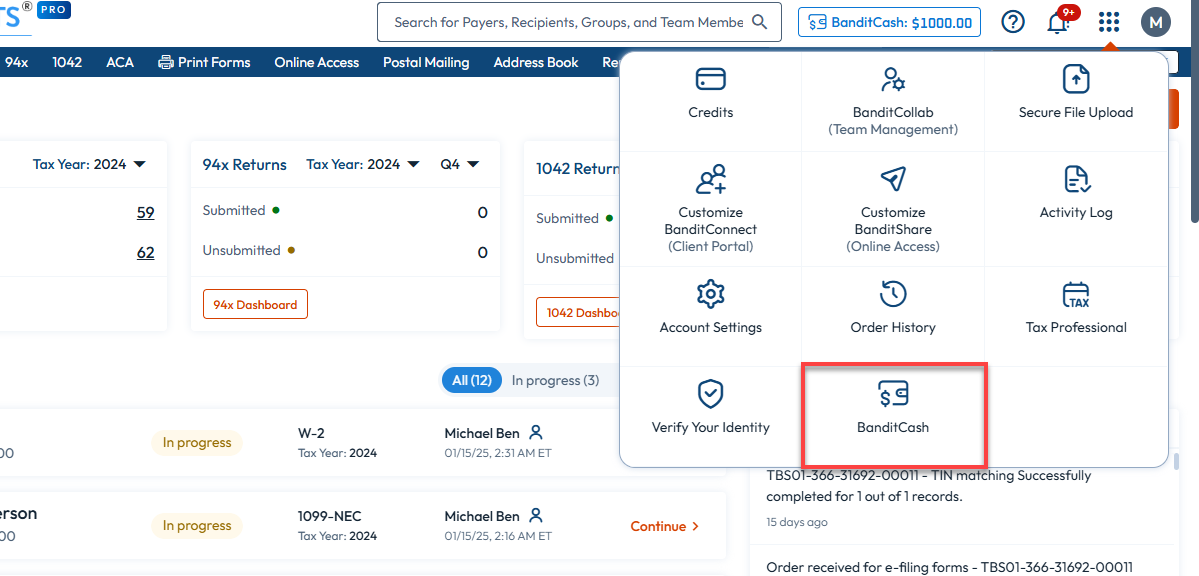
Task: Open the 1042 menu item
Action: click(x=67, y=63)
